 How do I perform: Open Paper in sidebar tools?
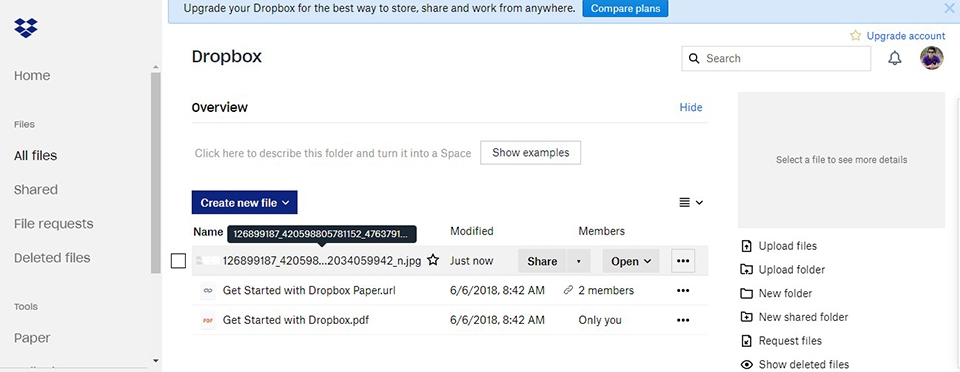tap(32, 338)
